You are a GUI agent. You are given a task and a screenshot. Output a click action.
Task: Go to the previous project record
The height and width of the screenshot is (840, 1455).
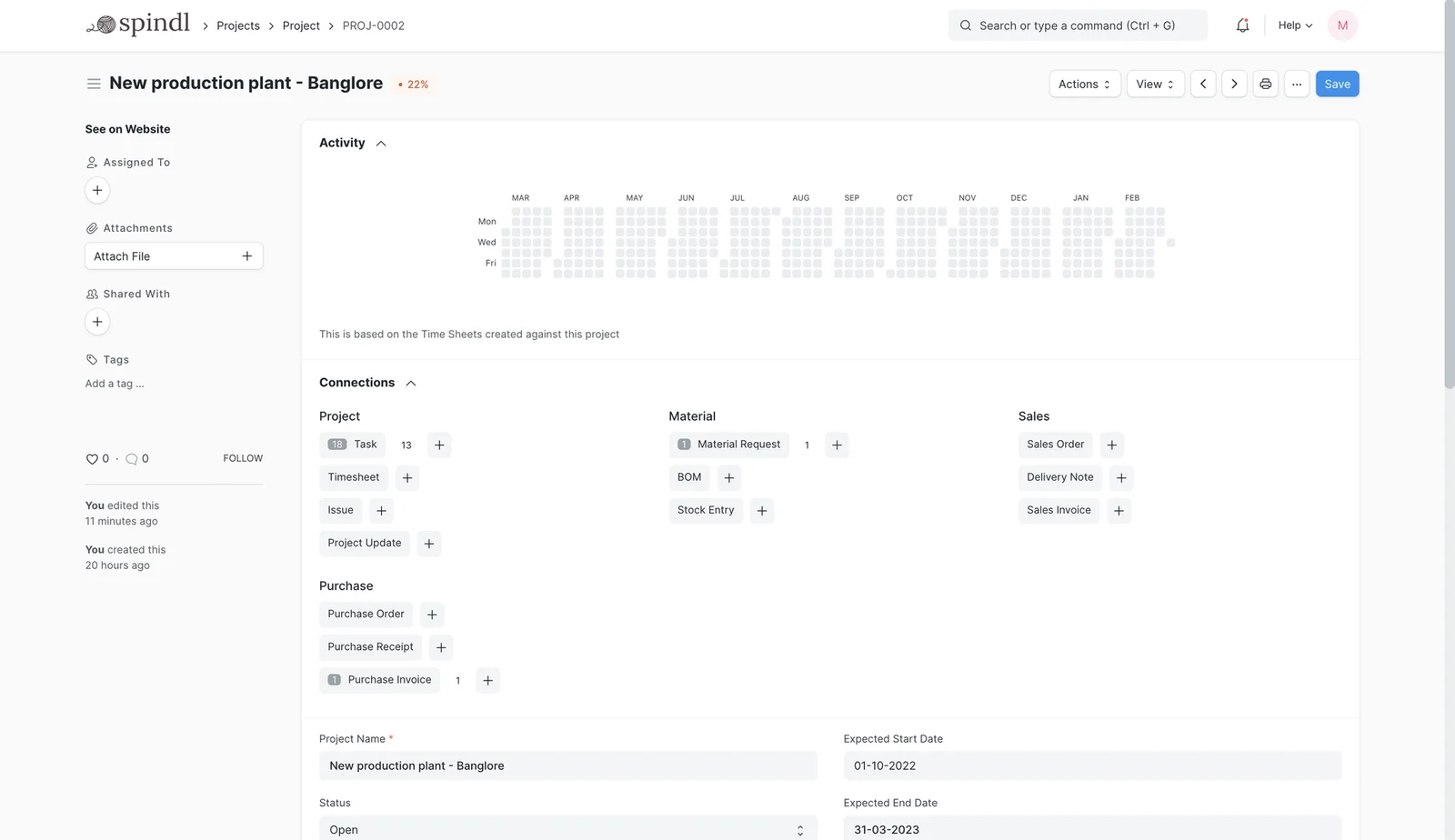pos(1203,84)
